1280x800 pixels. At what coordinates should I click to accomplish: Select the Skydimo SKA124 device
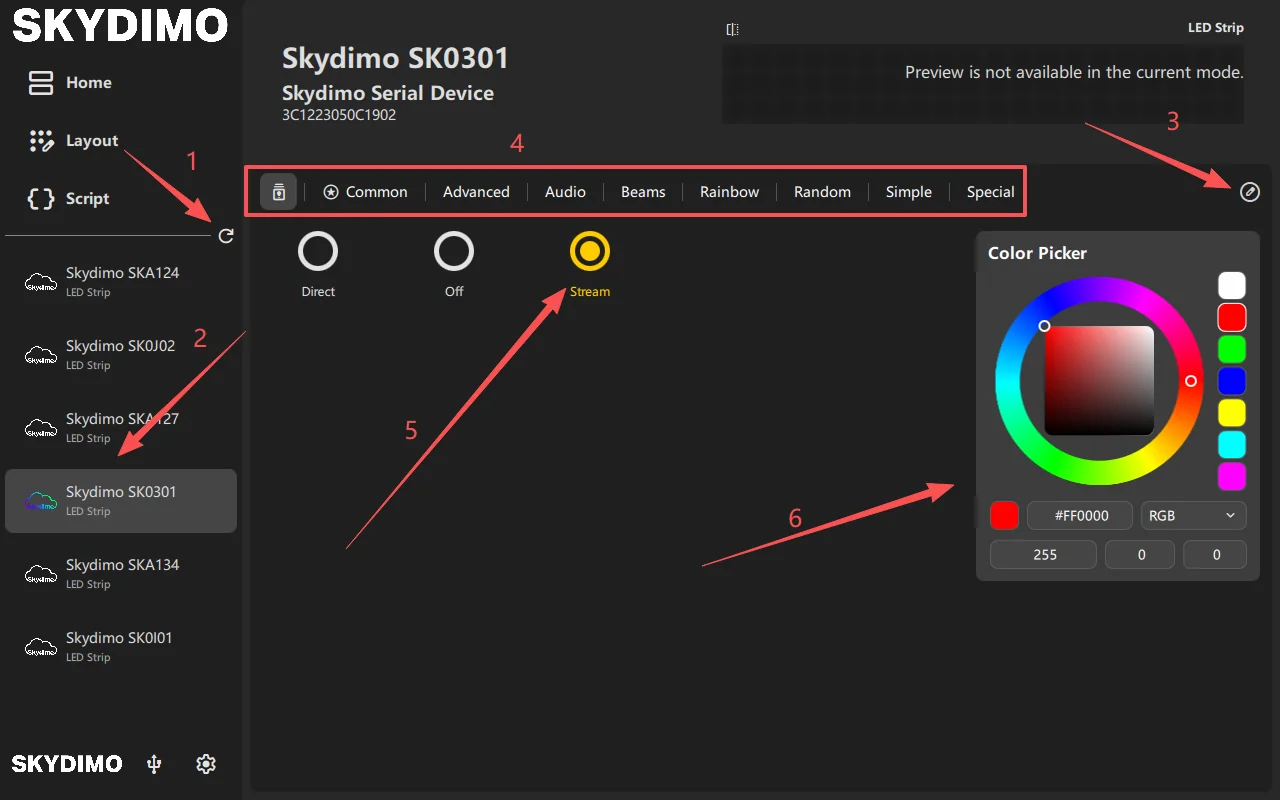121,280
